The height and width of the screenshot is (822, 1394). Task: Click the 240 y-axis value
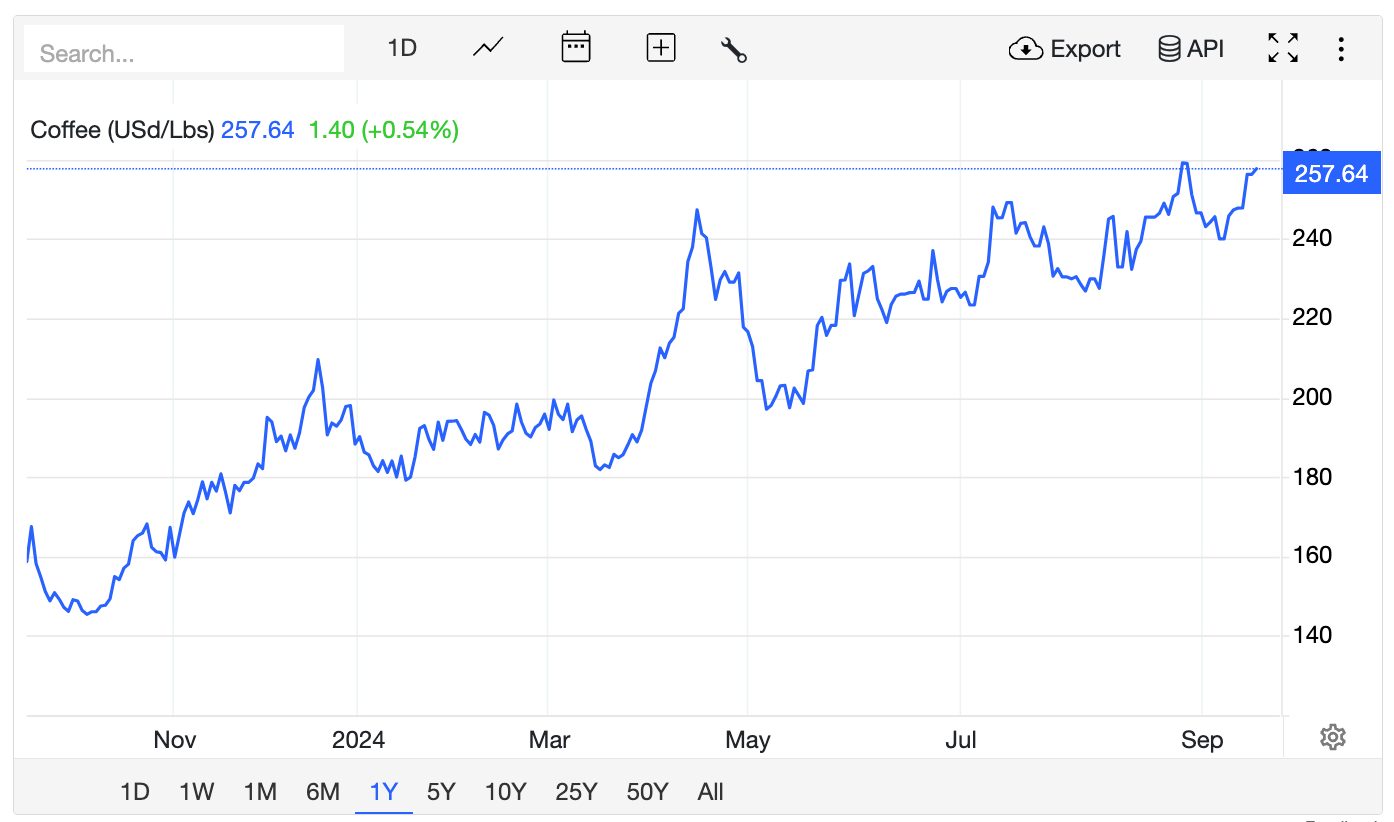click(x=1312, y=238)
